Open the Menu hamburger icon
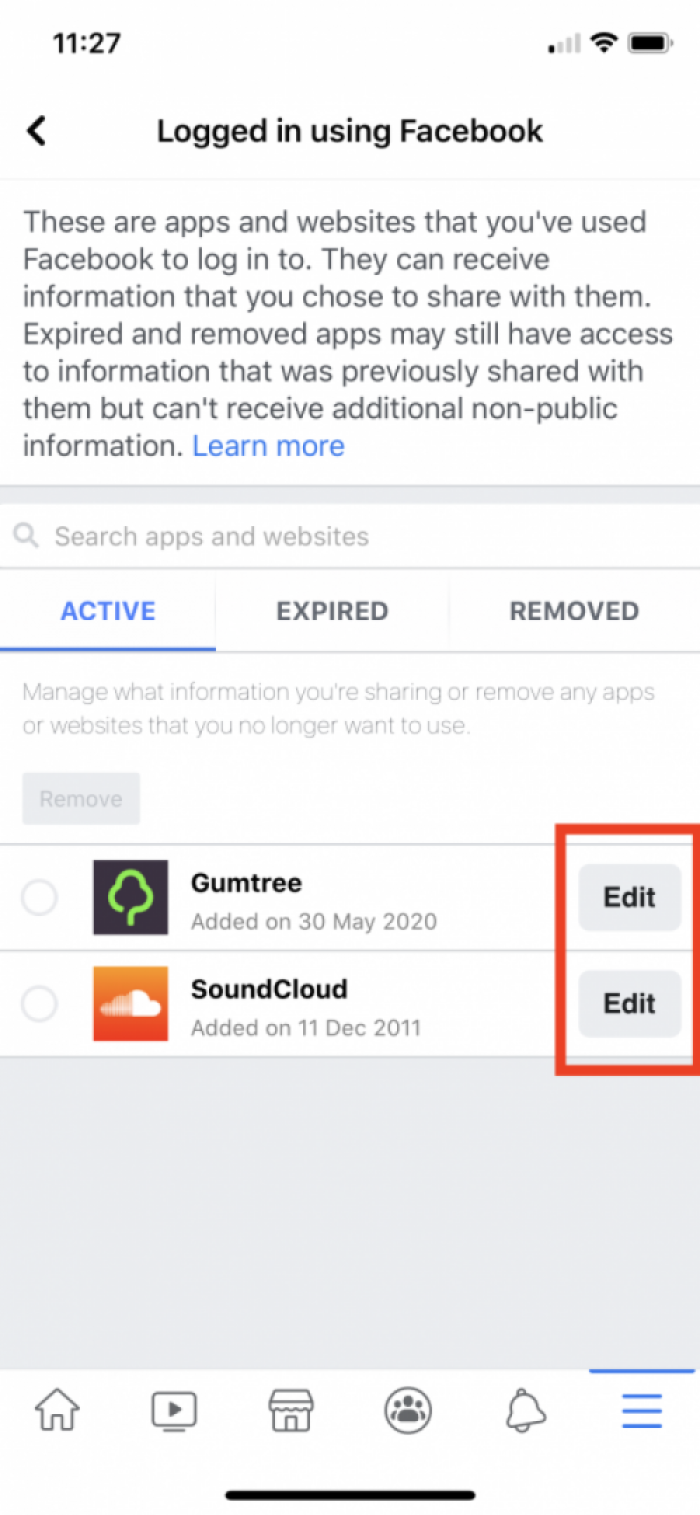This screenshot has height=1515, width=700. click(641, 1409)
